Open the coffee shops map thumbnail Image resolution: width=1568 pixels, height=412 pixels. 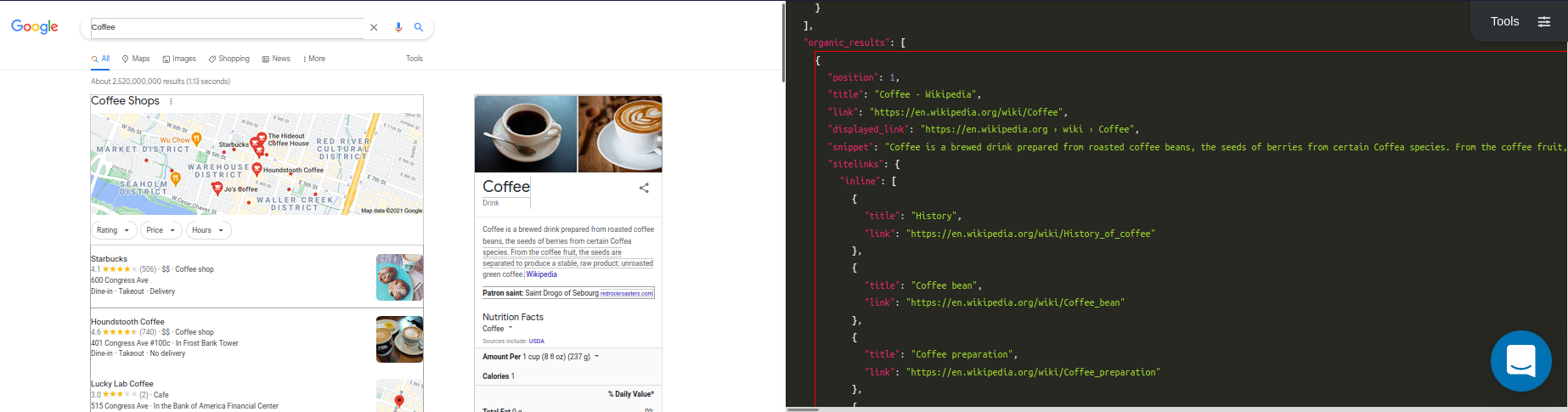[257, 164]
